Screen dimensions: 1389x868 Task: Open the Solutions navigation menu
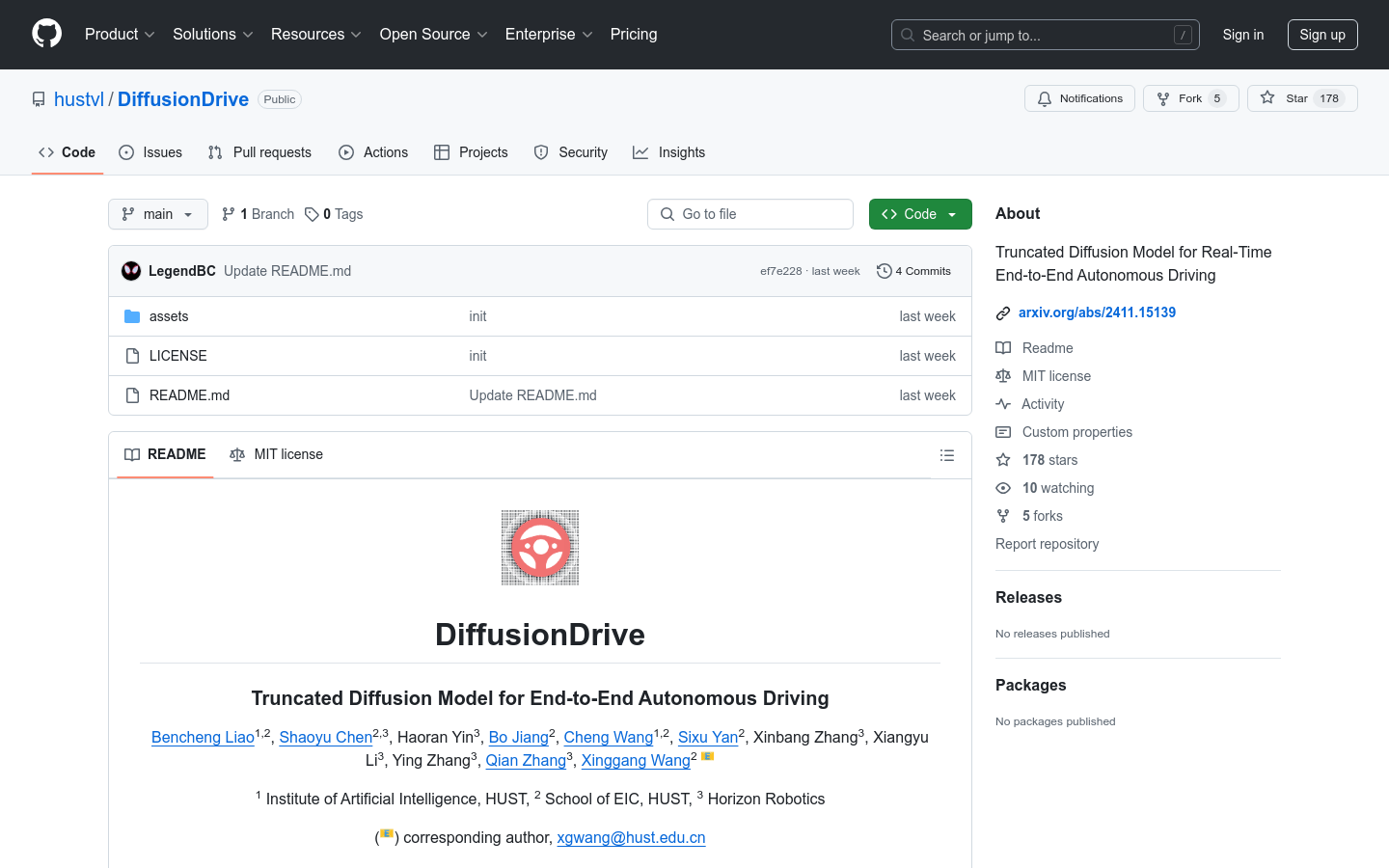pos(212,35)
